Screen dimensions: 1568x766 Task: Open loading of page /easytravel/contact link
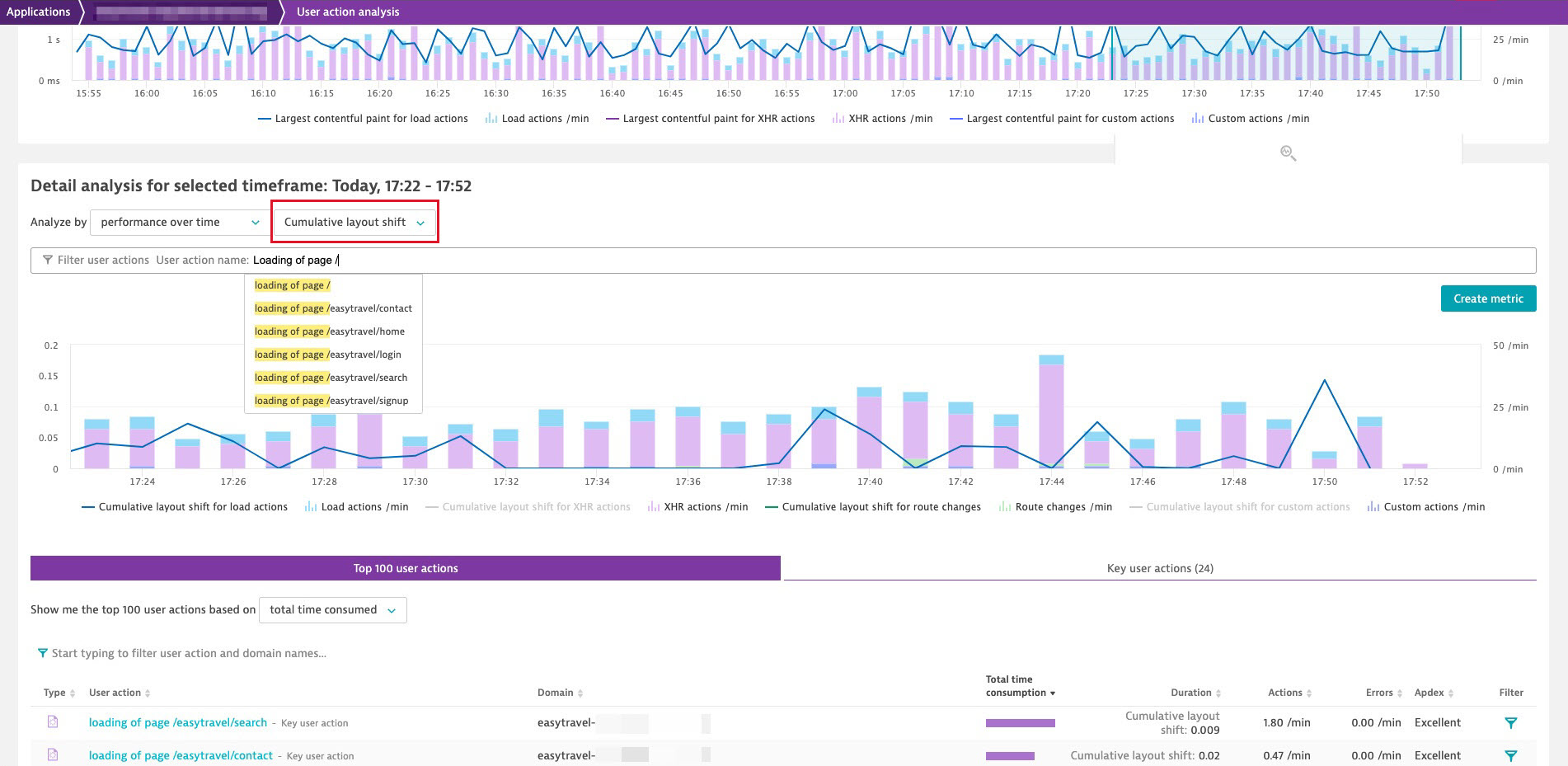pyautogui.click(x=181, y=755)
